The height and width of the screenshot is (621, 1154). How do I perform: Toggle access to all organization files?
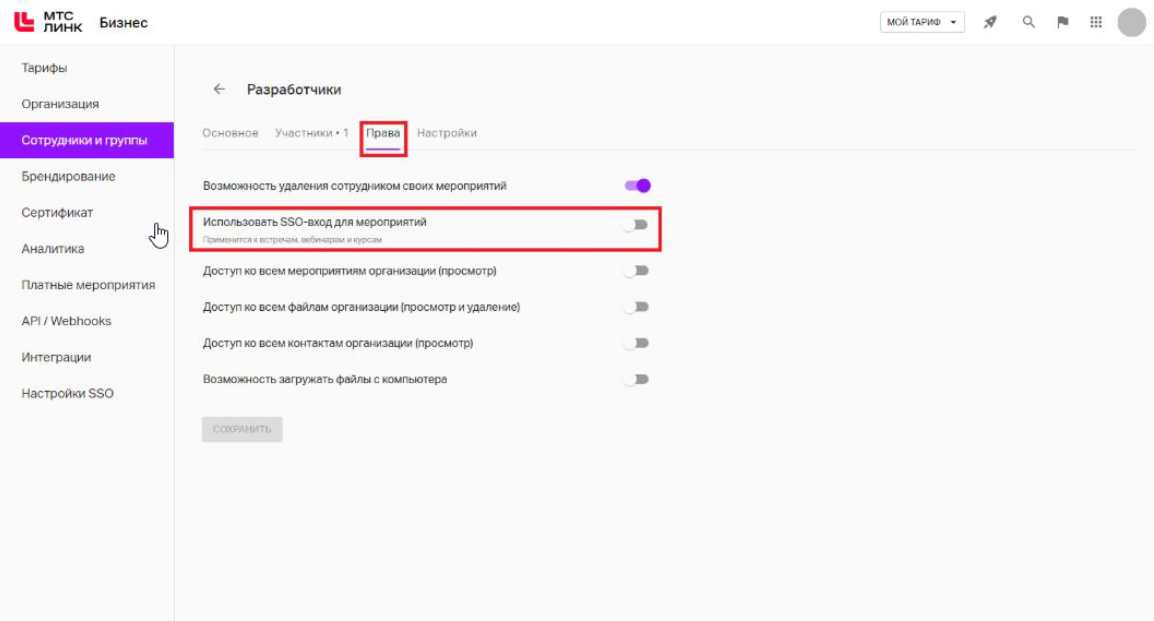[636, 307]
